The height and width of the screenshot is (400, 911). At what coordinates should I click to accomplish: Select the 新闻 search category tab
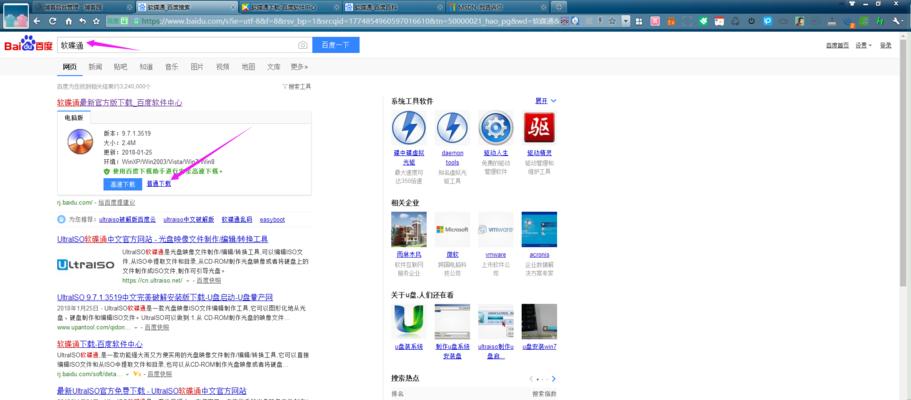point(95,67)
